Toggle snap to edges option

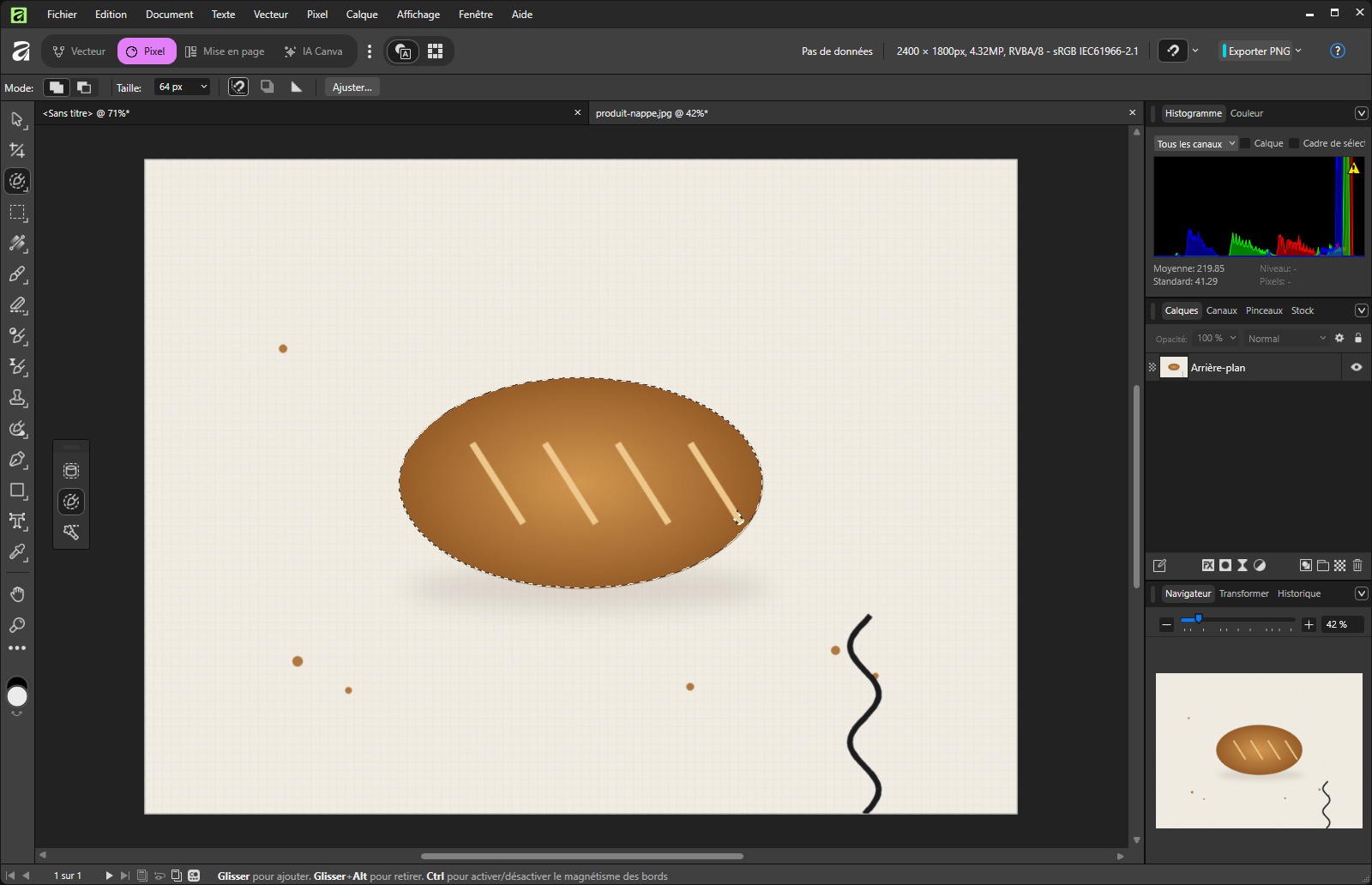(238, 87)
